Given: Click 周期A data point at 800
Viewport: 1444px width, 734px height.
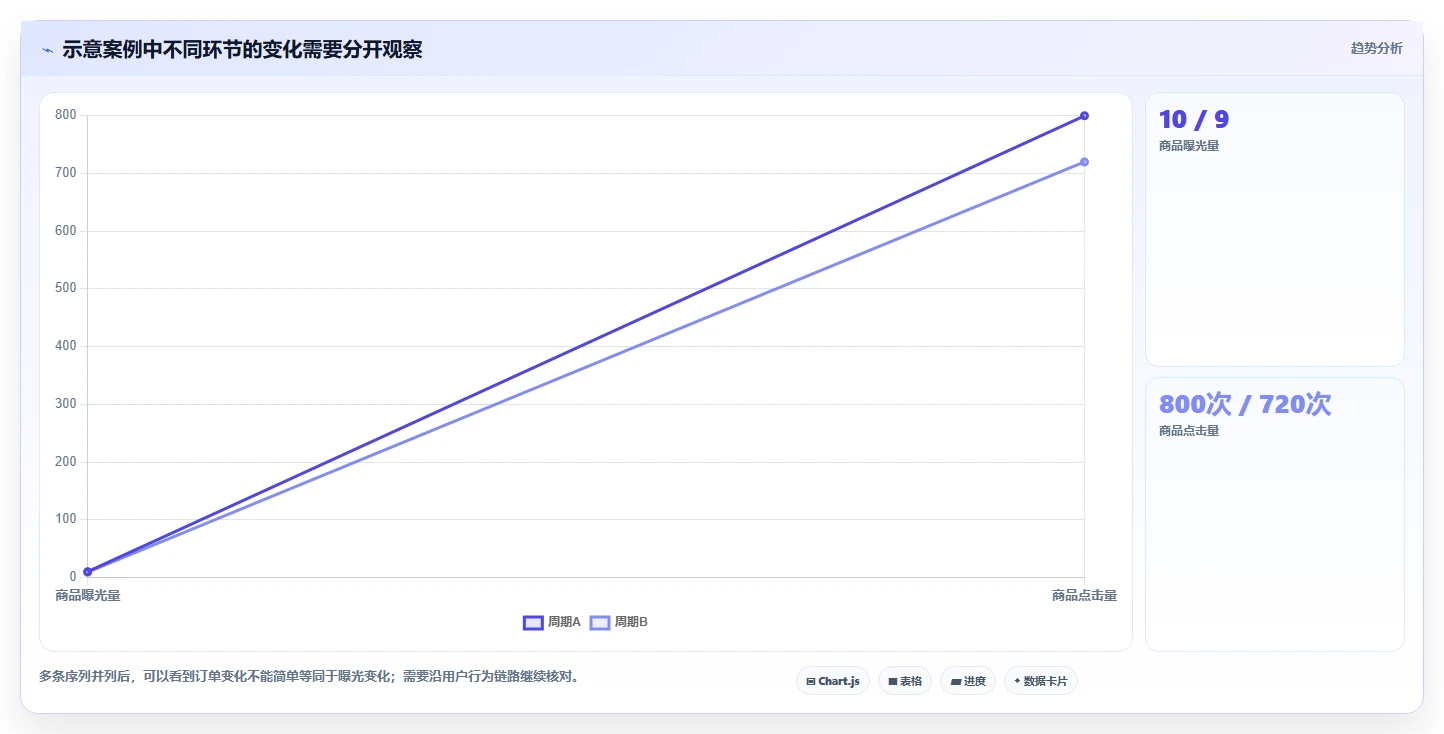Looking at the screenshot, I should pyautogui.click(x=1084, y=116).
